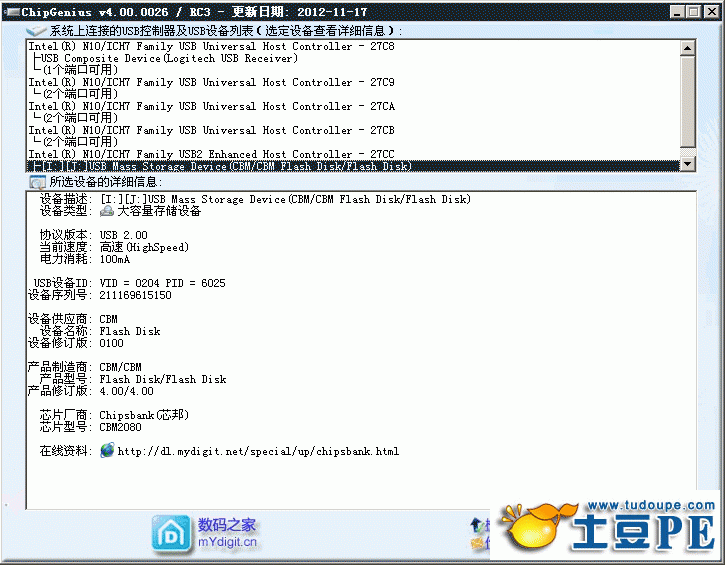Image resolution: width=725 pixels, height=565 pixels.
Task: Click the selected device details header icon
Action: 37,182
